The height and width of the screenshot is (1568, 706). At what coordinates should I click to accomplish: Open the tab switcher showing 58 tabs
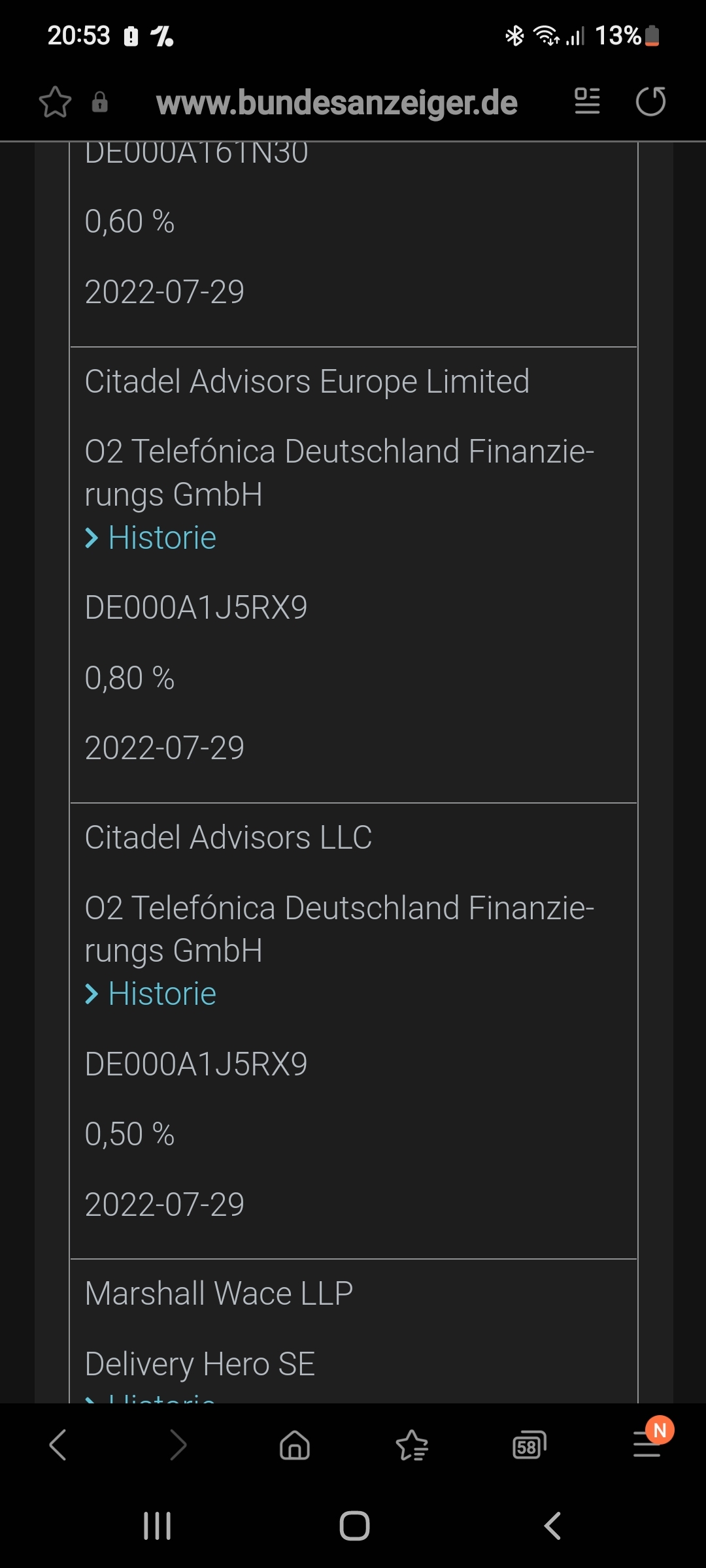pos(528,1445)
